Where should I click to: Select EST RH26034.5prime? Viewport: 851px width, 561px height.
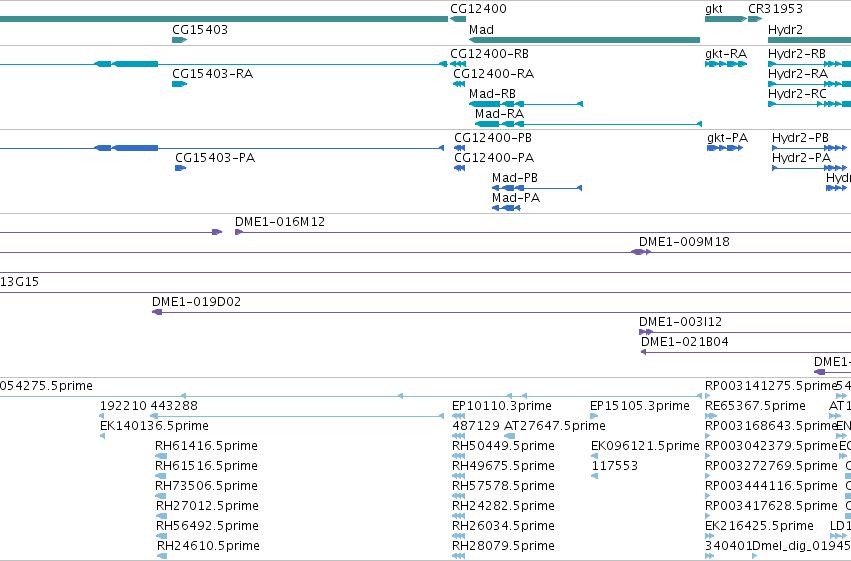504,526
